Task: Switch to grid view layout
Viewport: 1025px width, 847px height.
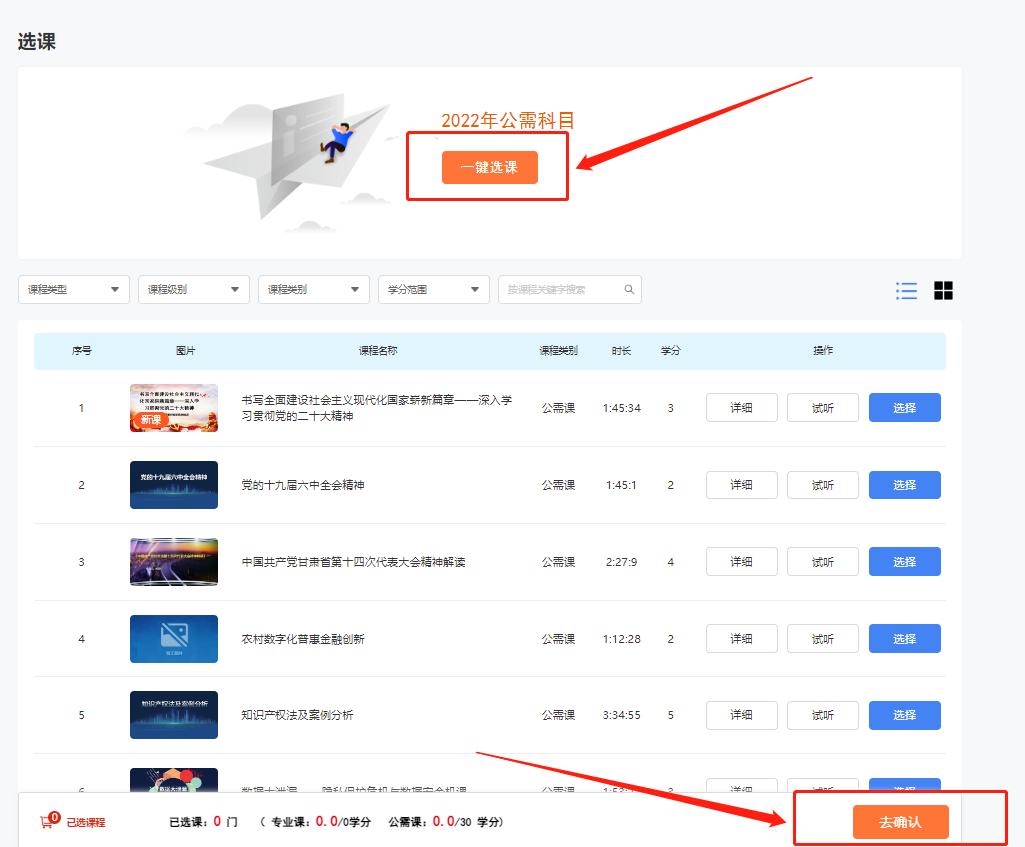Action: click(x=942, y=290)
